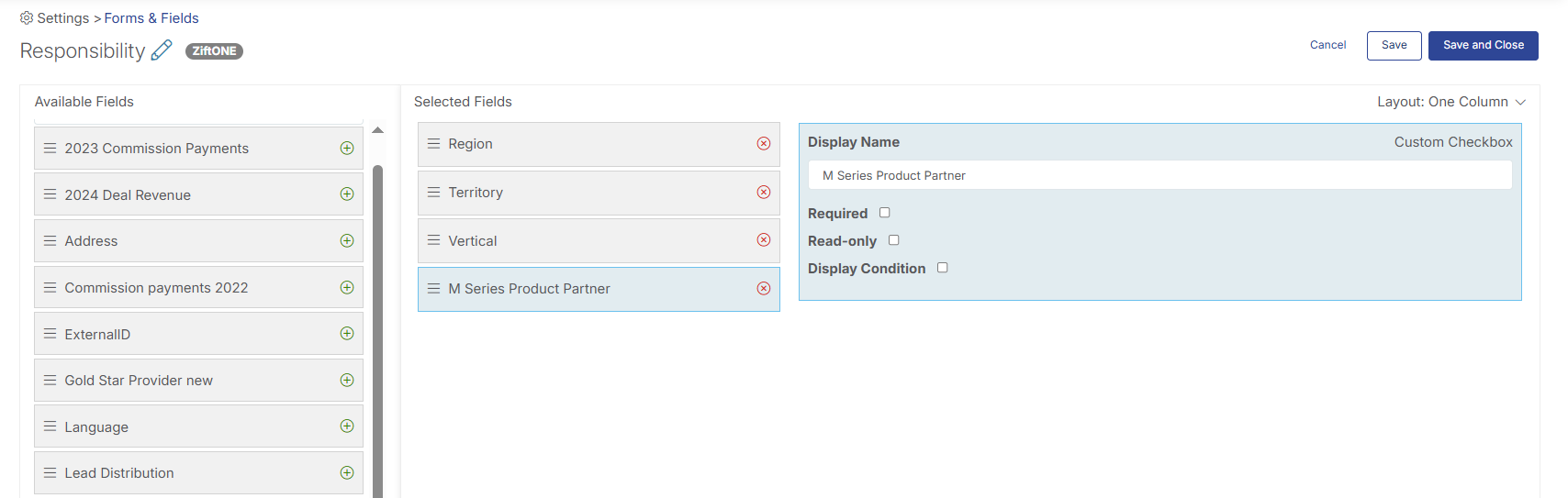Add 2023 Commission Payments field via plus icon

click(347, 148)
